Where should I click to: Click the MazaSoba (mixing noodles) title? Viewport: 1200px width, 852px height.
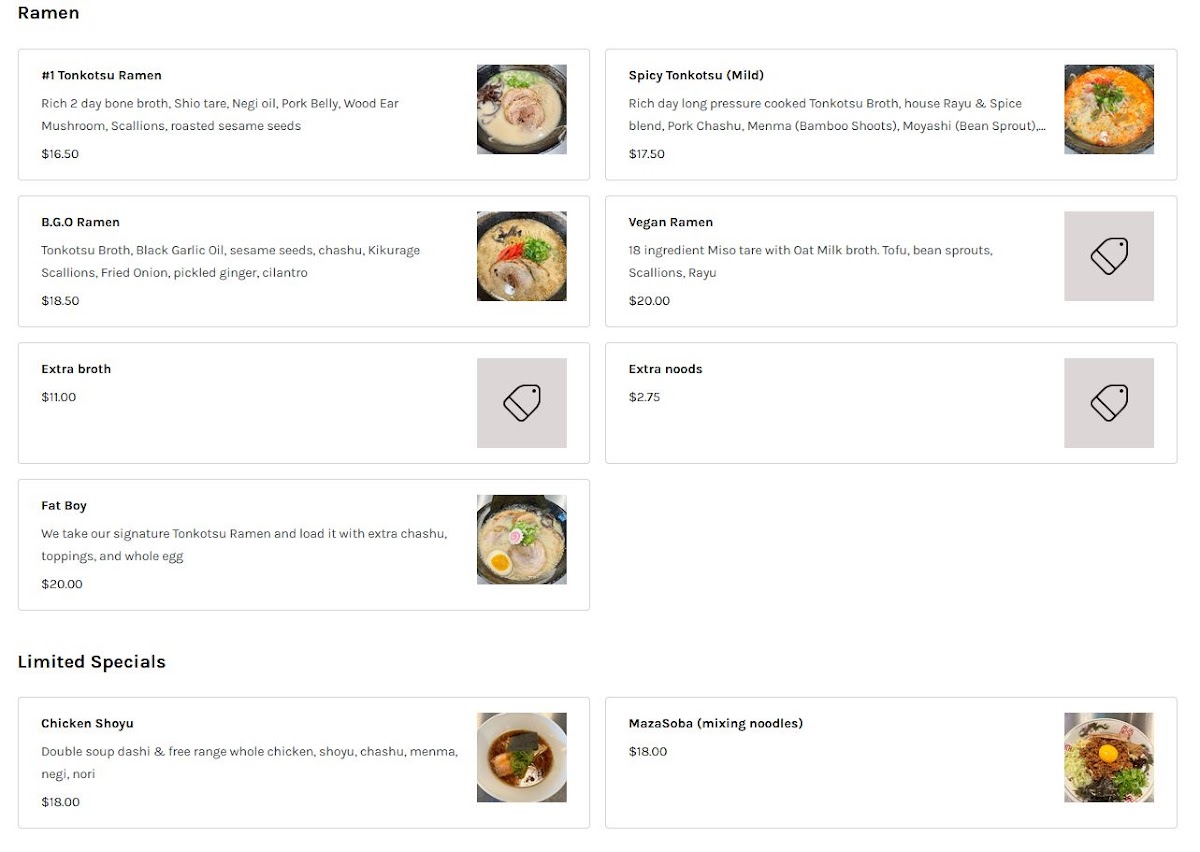pyautogui.click(x=715, y=723)
